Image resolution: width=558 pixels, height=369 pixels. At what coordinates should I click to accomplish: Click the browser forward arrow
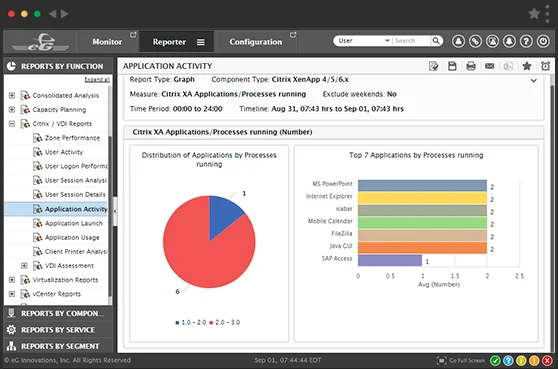point(64,14)
